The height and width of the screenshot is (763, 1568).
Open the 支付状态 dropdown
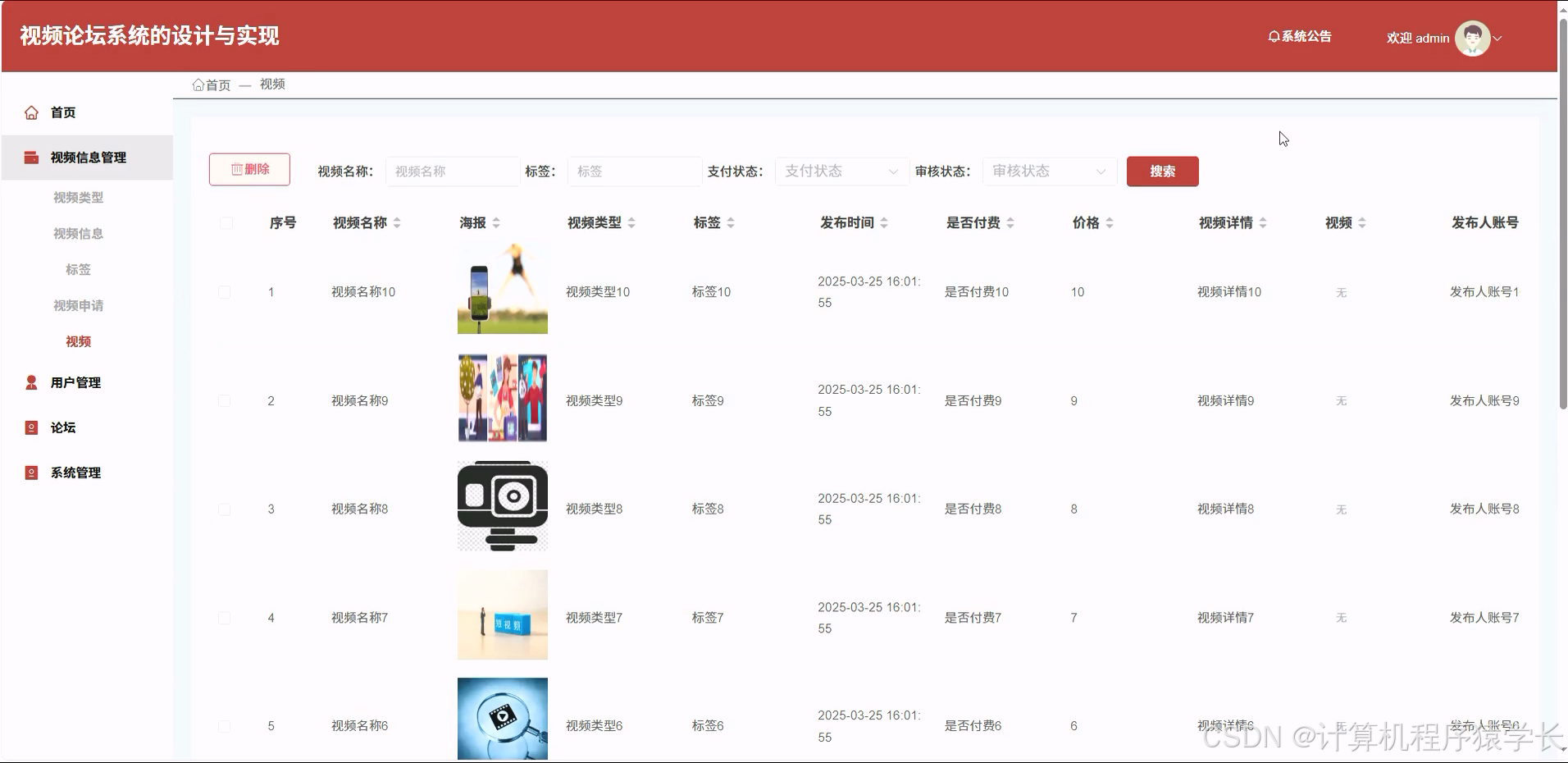pyautogui.click(x=841, y=171)
